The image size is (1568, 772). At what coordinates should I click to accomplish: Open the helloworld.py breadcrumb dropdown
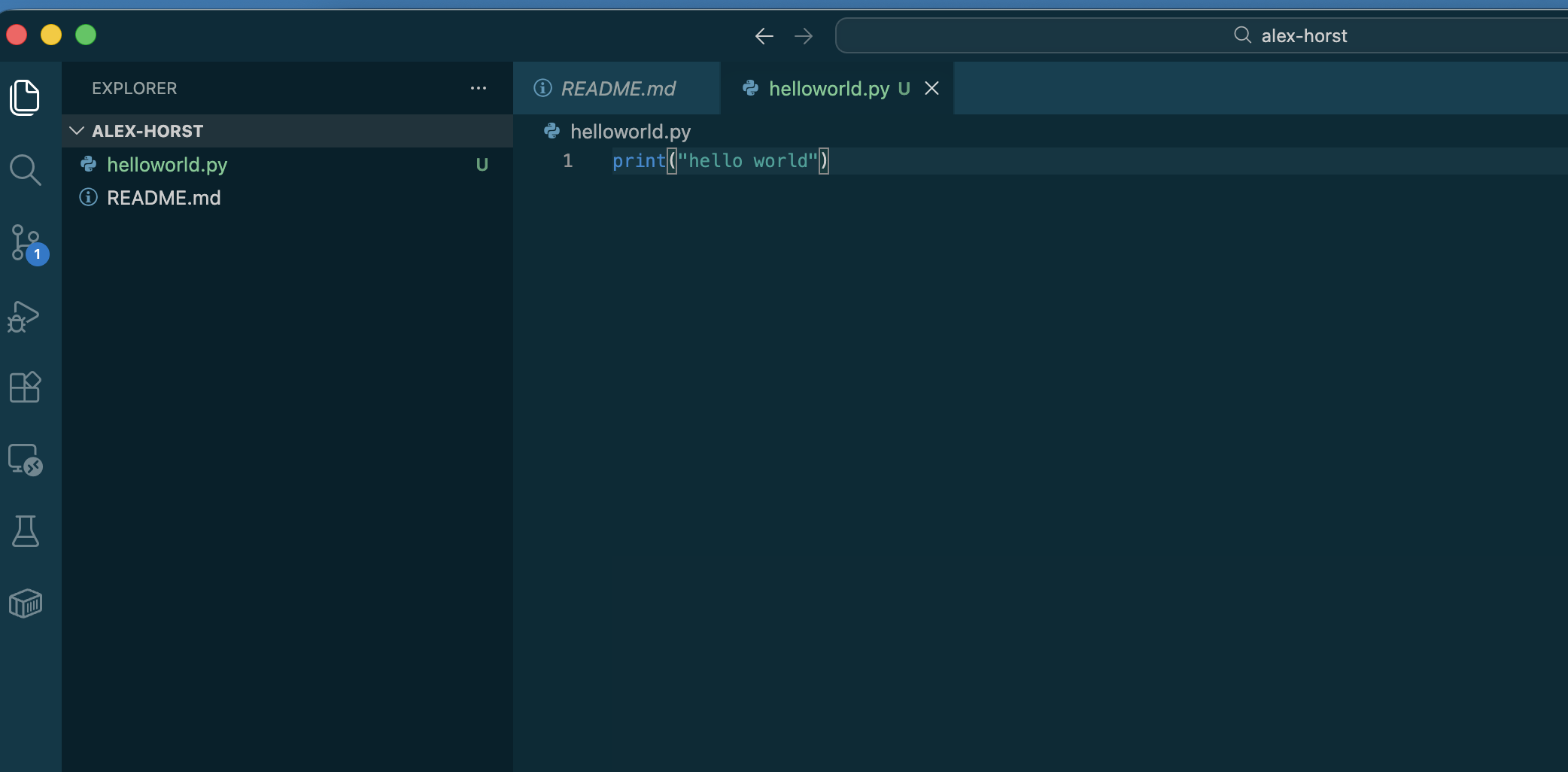(x=631, y=131)
